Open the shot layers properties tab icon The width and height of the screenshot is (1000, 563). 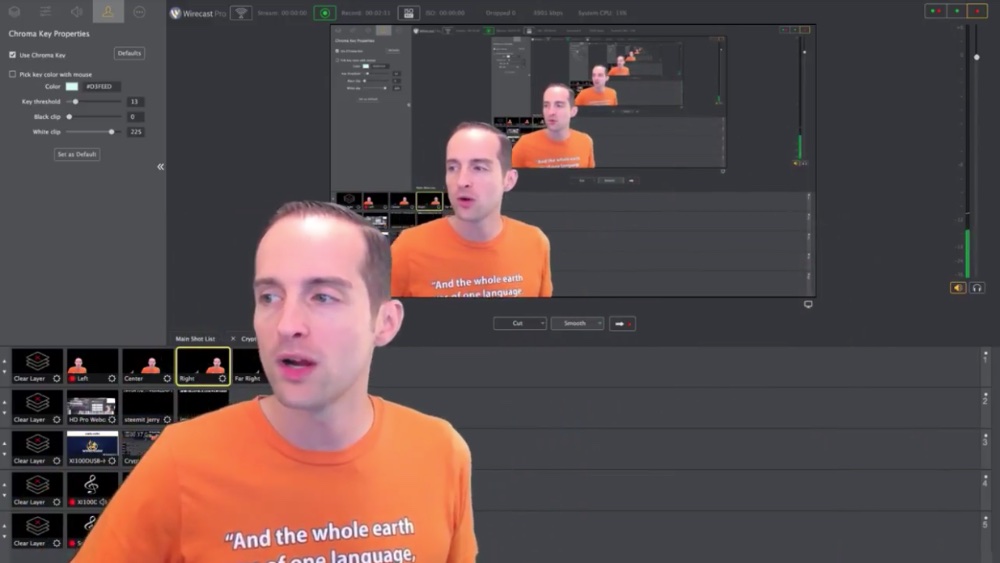[14, 11]
